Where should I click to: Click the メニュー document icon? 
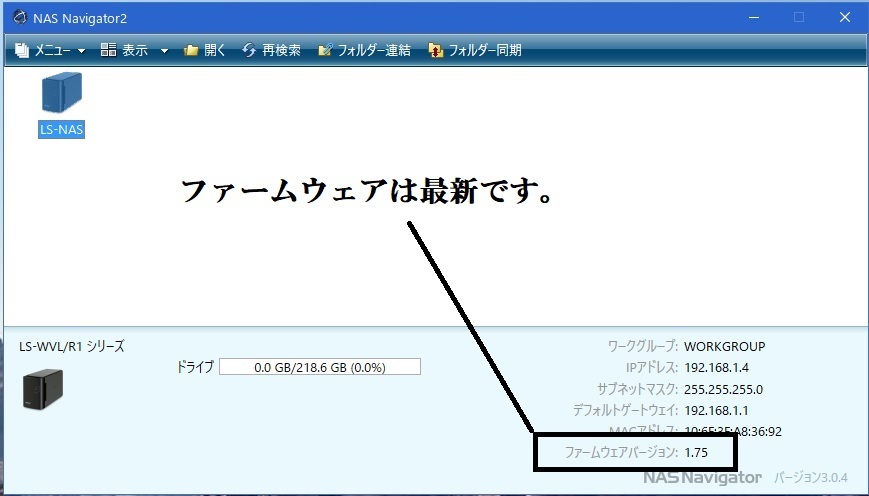(22, 50)
